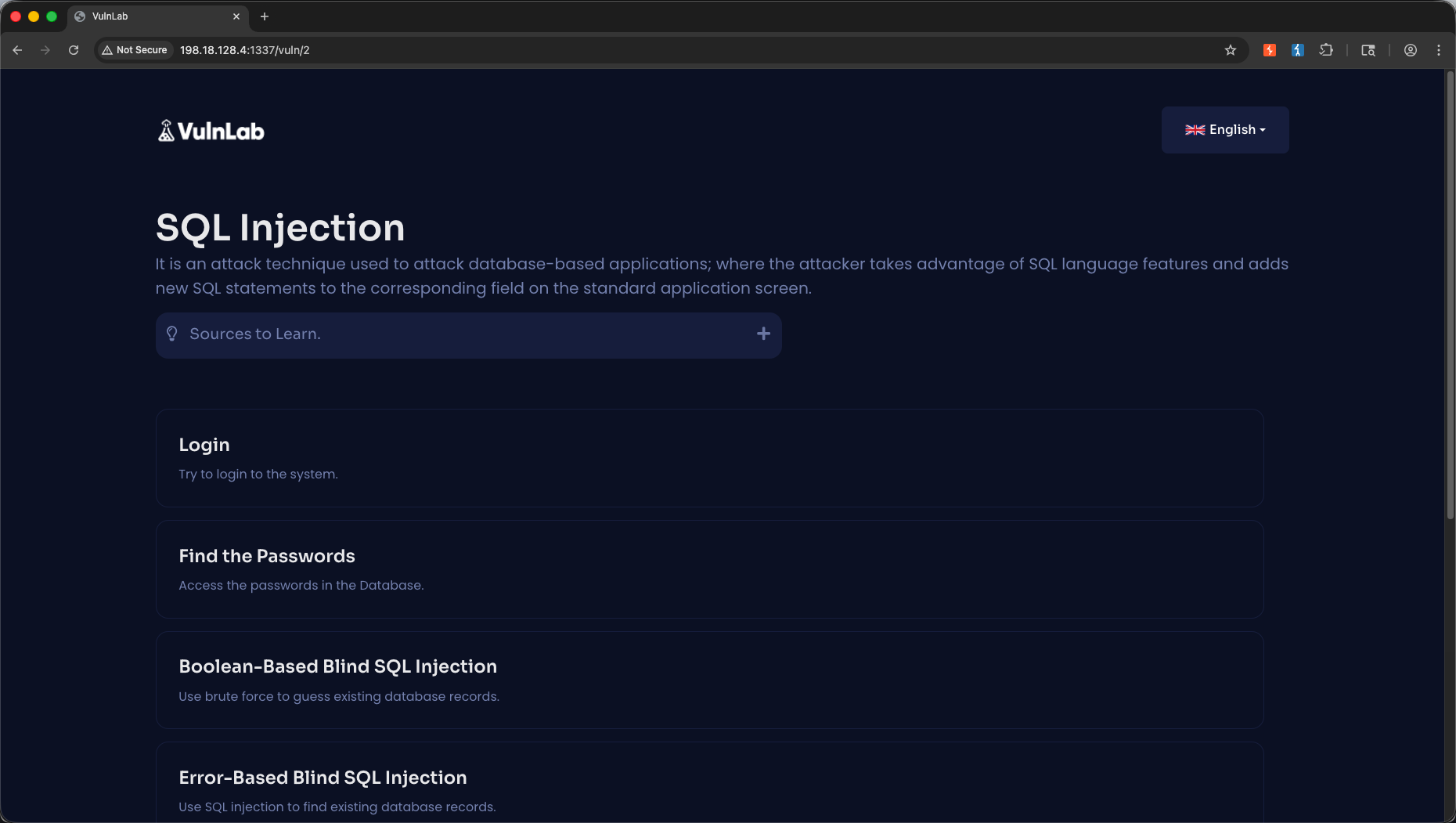
Task: Reload the page
Action: click(x=74, y=50)
